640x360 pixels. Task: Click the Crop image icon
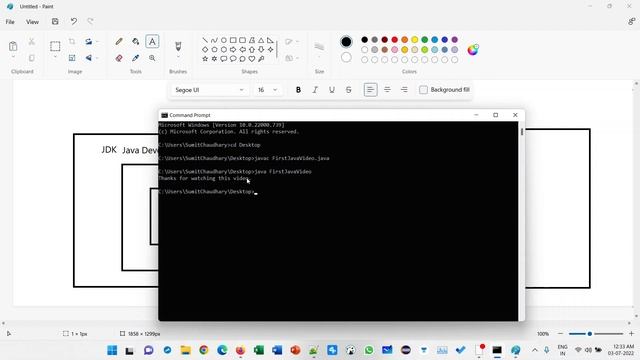pyautogui.click(x=72, y=41)
